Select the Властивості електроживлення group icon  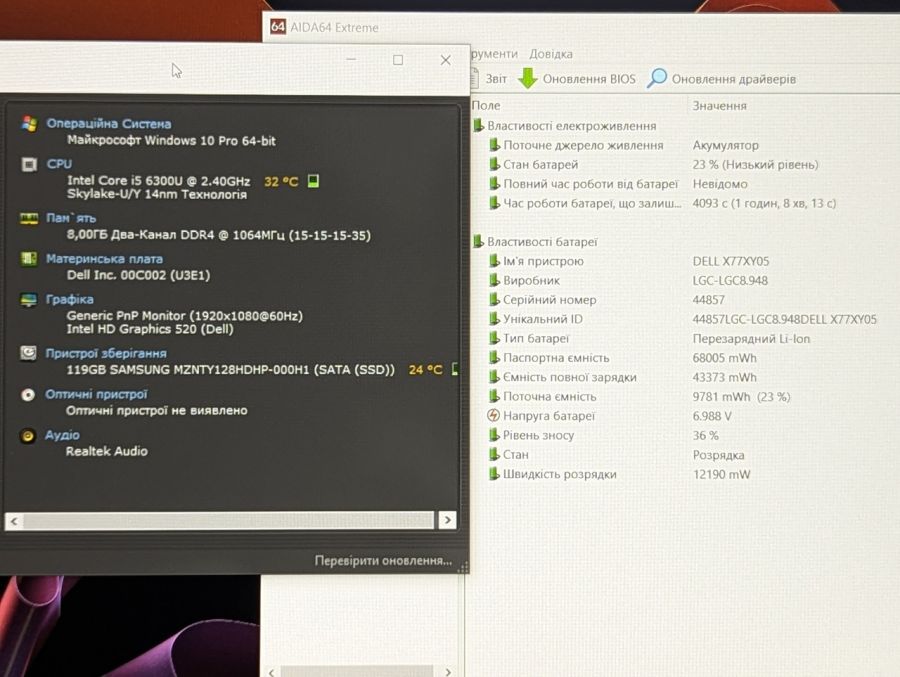click(x=479, y=126)
